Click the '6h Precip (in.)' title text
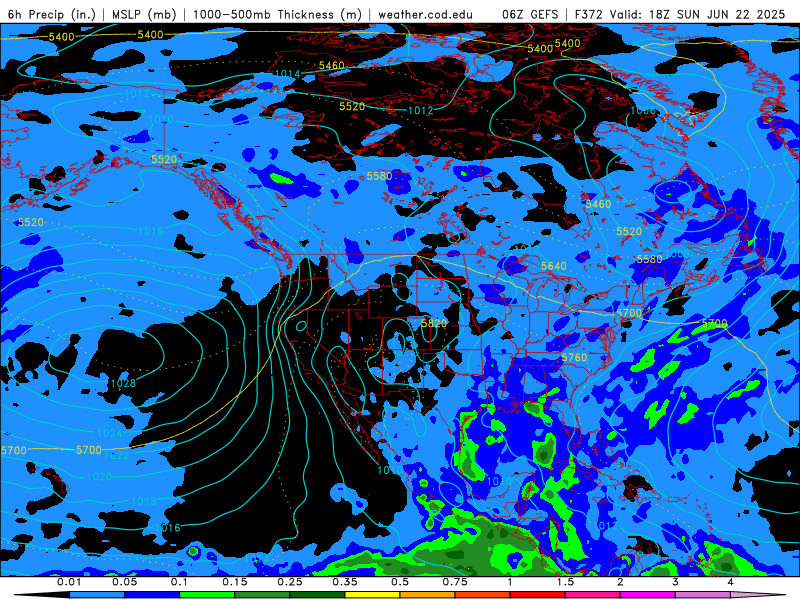This screenshot has width=800, height=600. [x=52, y=15]
